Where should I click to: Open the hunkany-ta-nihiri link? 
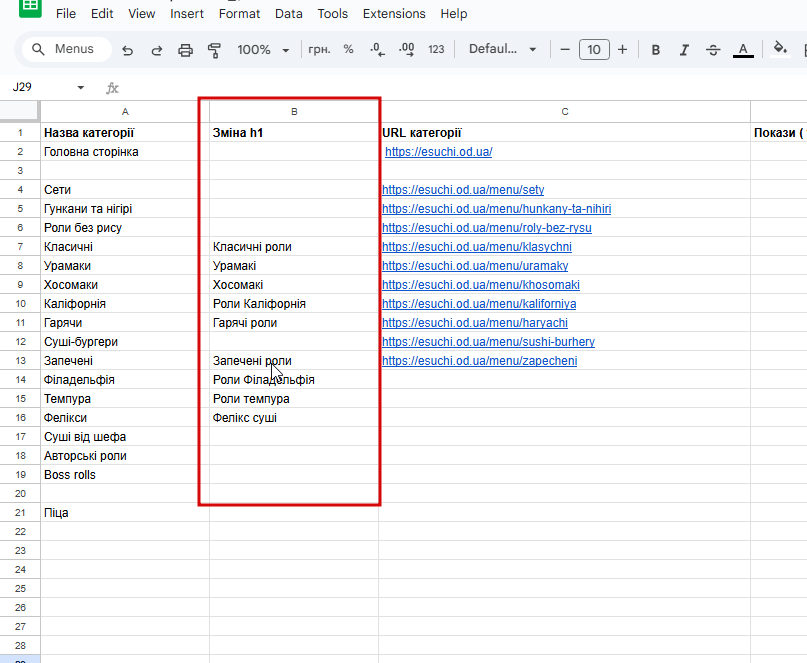[x=496, y=209]
